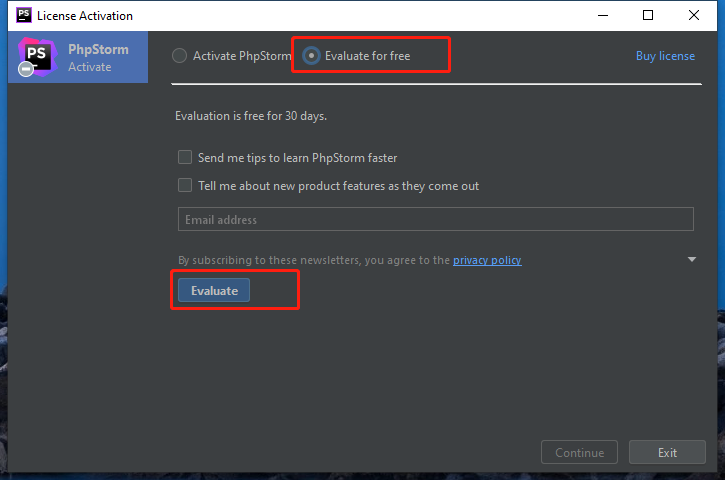725x480 pixels.
Task: Maximize the License Activation window
Action: [648, 15]
